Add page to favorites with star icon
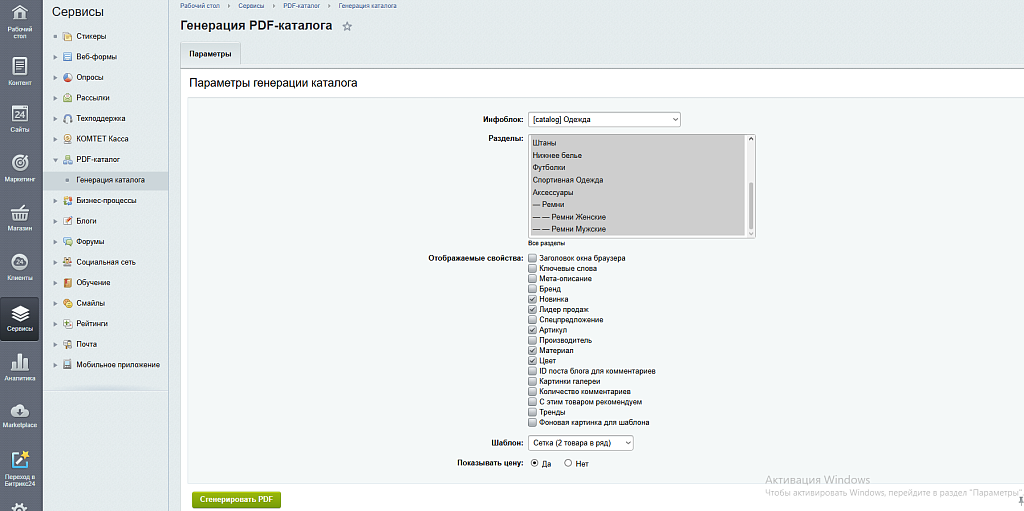This screenshot has width=1024, height=511. pos(347,26)
